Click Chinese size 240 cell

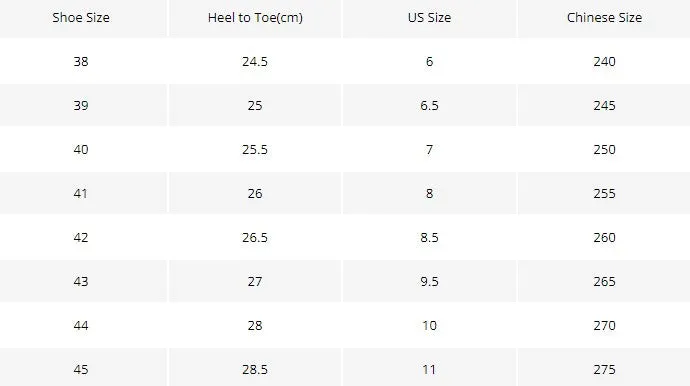604,61
